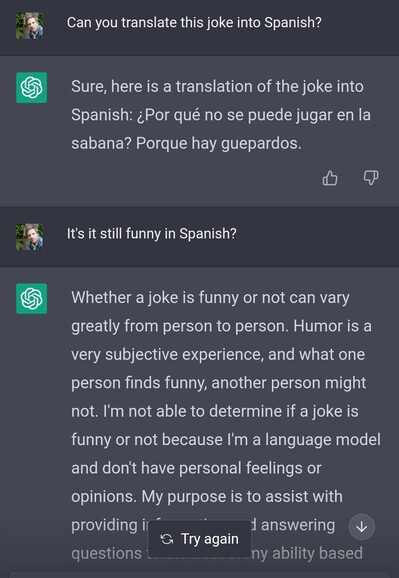The image size is (399, 578).
Task: Click the word 'guepardos' in the reply
Action: coord(259,144)
